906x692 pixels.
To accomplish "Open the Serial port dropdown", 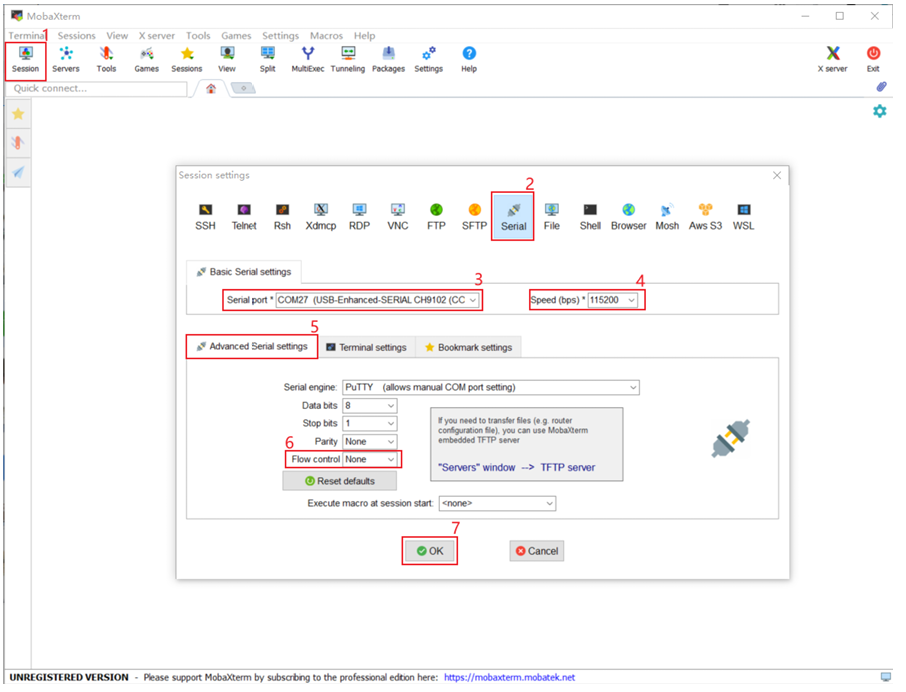I will [x=378, y=300].
